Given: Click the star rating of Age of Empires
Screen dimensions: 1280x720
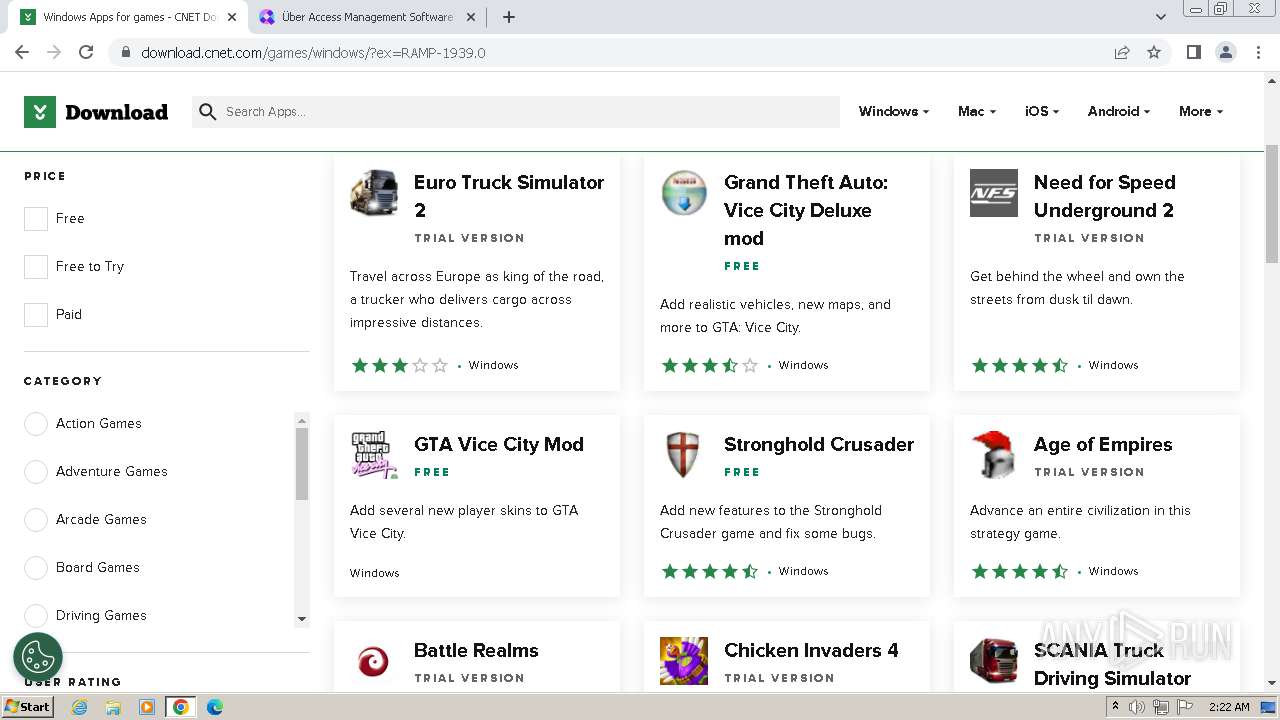Looking at the screenshot, I should coord(1019,572).
